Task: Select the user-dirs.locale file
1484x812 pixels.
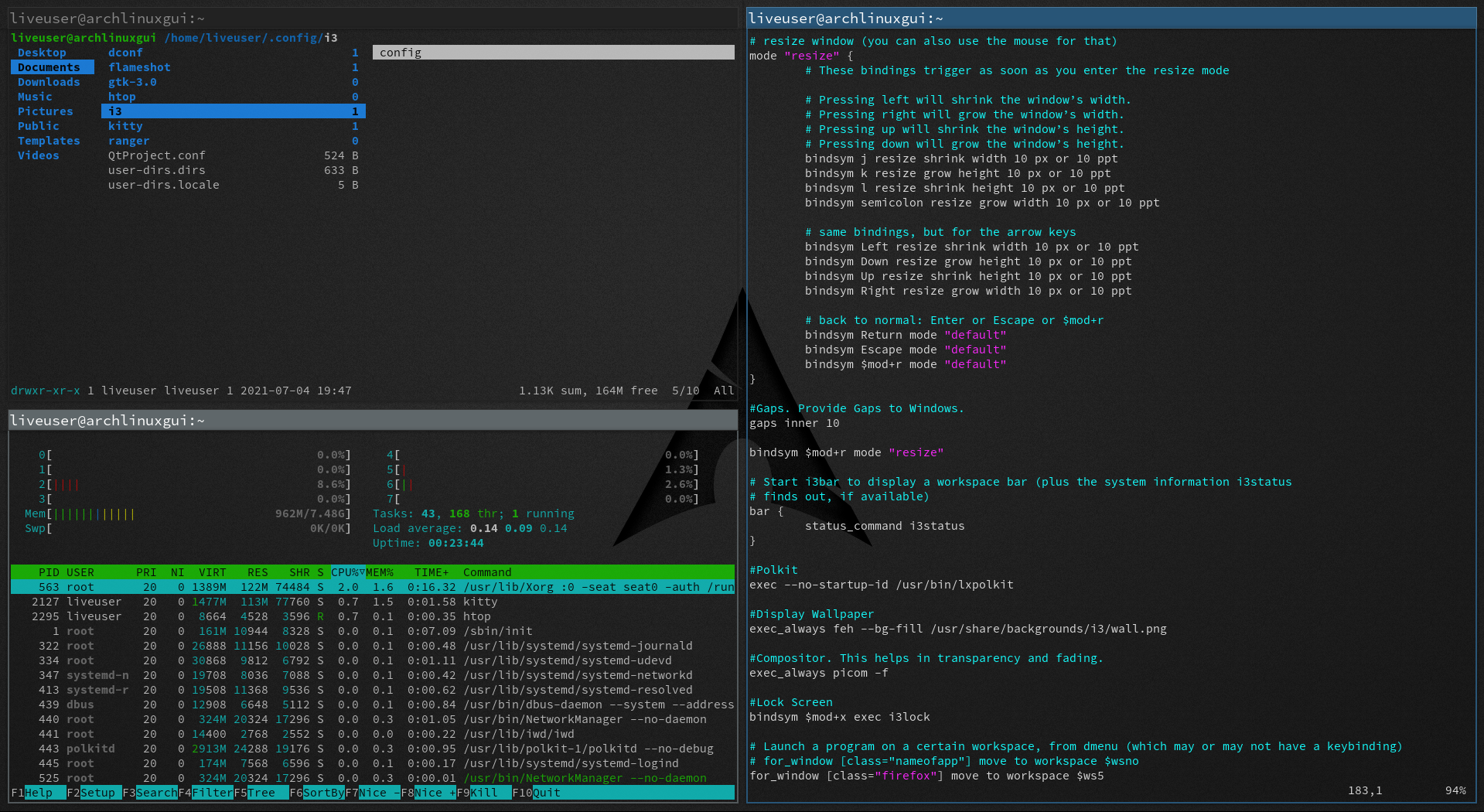Action: pyautogui.click(x=233, y=185)
